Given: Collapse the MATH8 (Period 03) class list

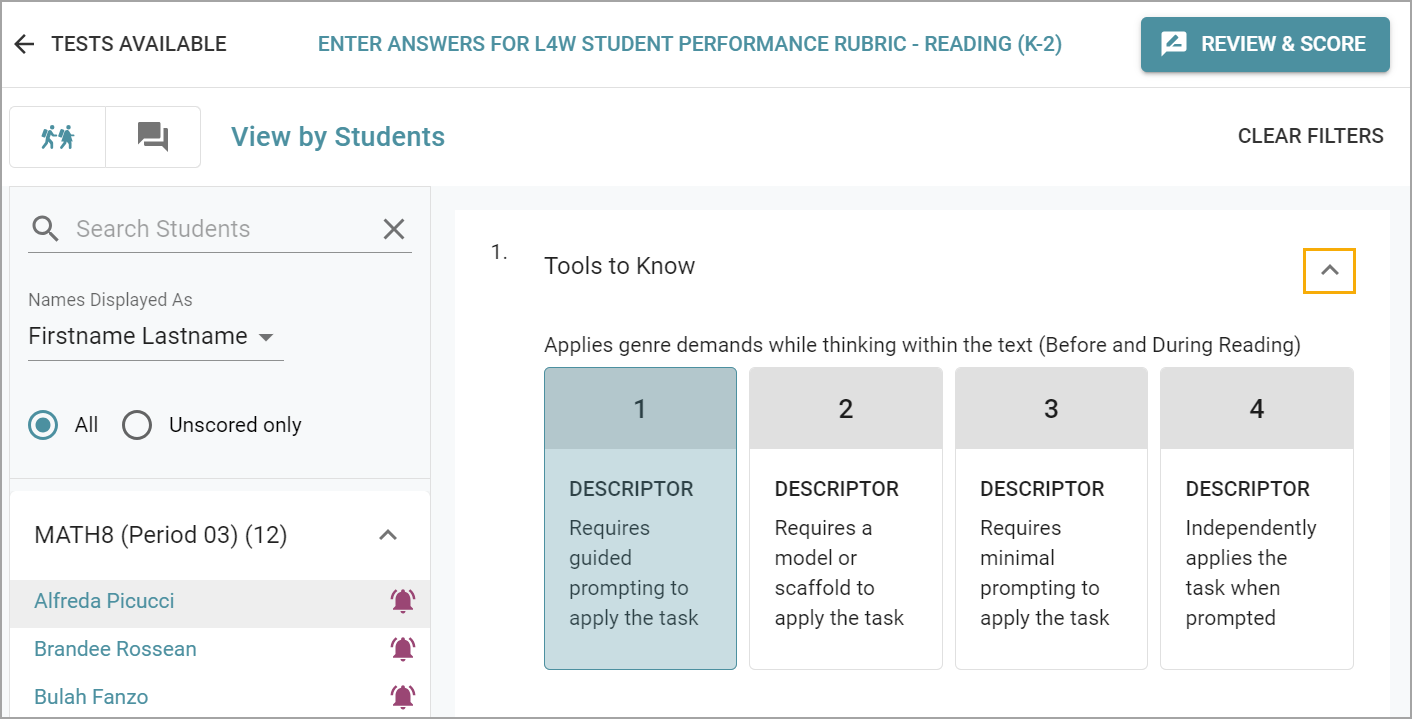Looking at the screenshot, I should [x=389, y=535].
